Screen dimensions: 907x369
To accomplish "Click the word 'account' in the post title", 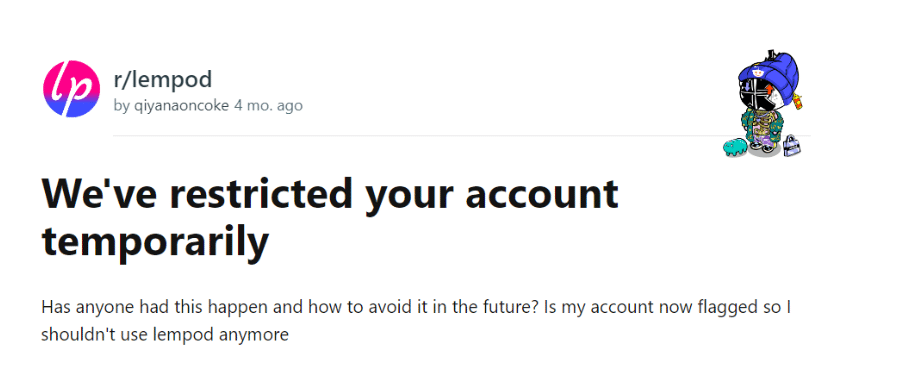I will 542,195.
